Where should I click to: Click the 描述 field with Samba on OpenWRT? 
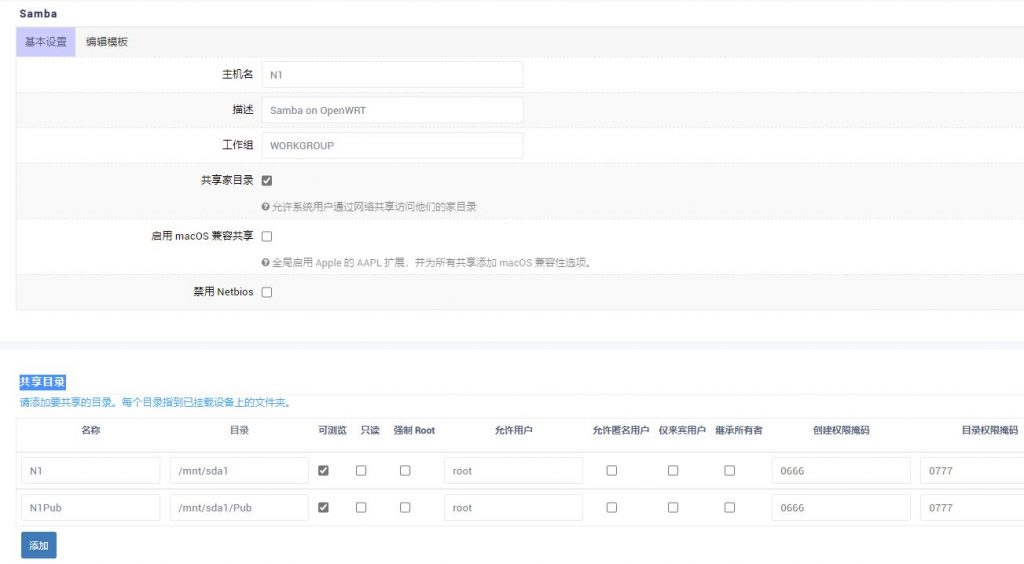pos(392,110)
